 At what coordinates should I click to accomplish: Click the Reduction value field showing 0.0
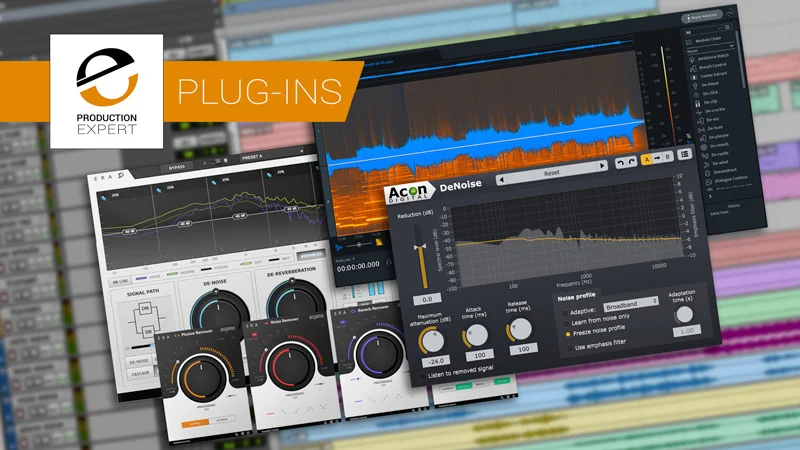click(x=428, y=299)
